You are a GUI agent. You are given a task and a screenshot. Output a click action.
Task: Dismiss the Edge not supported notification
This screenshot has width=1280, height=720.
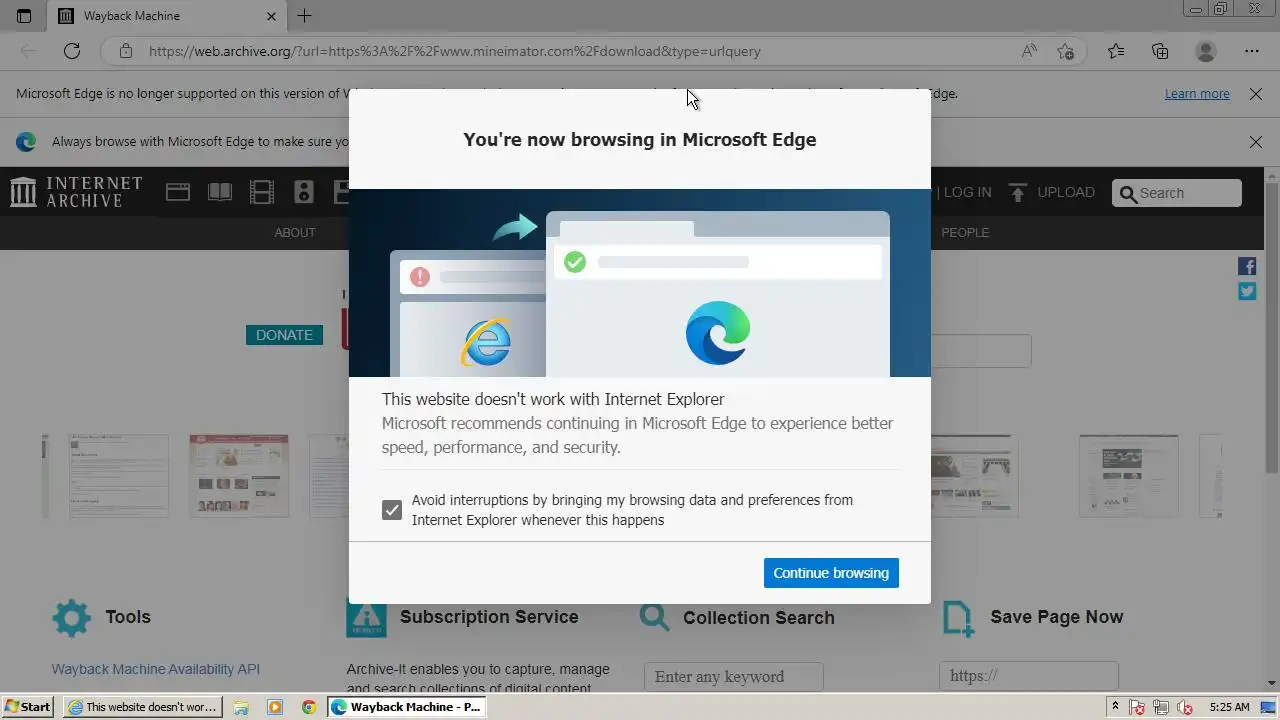(1256, 94)
